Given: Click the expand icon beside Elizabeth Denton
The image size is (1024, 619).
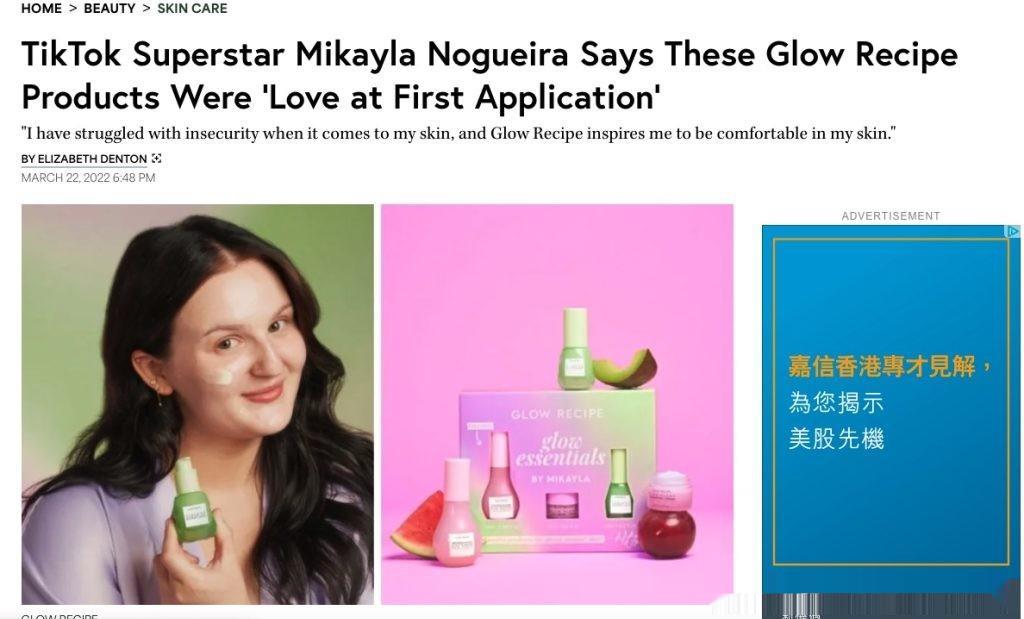Looking at the screenshot, I should pos(156,159).
